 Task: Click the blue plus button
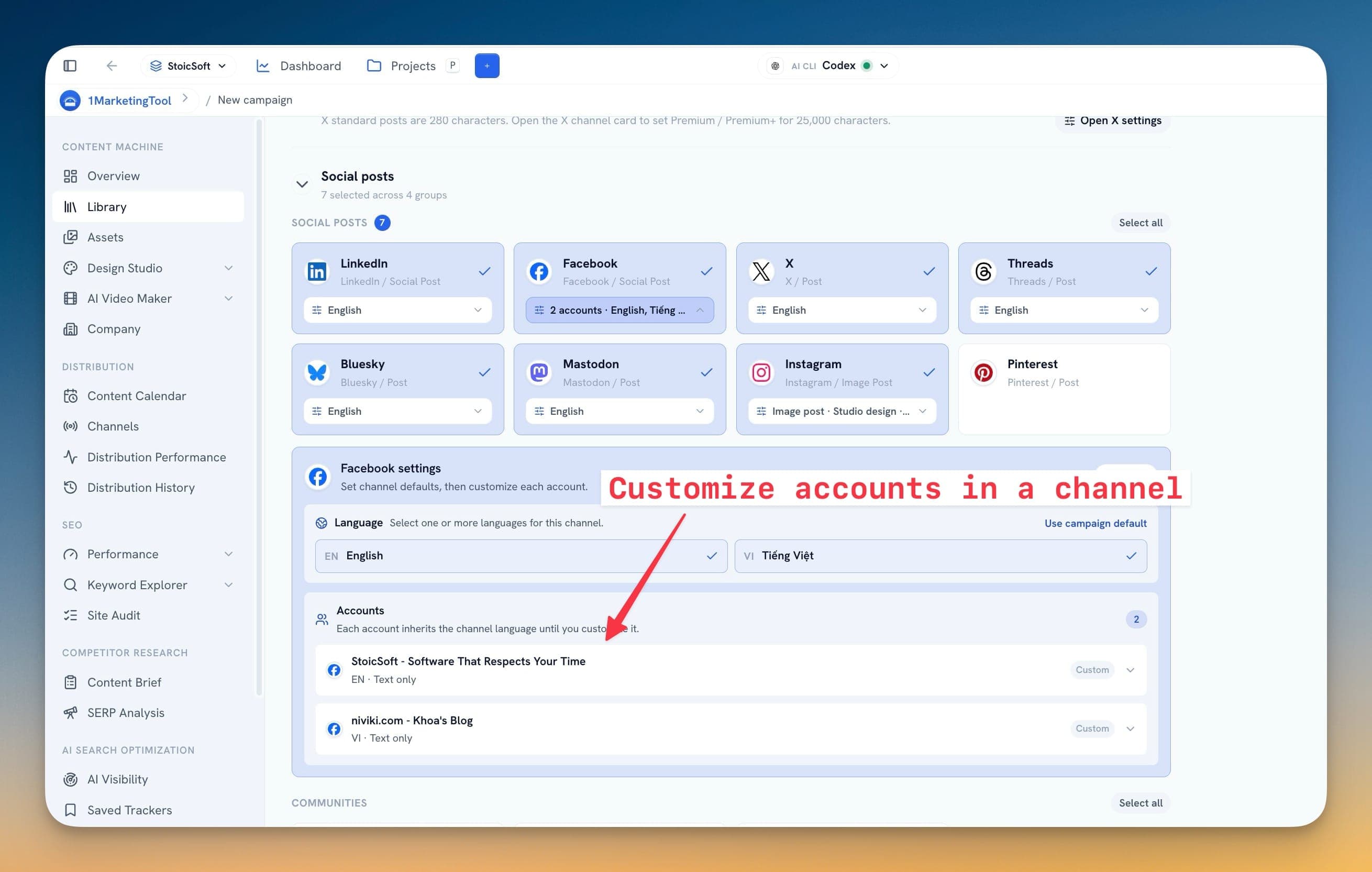pos(486,65)
